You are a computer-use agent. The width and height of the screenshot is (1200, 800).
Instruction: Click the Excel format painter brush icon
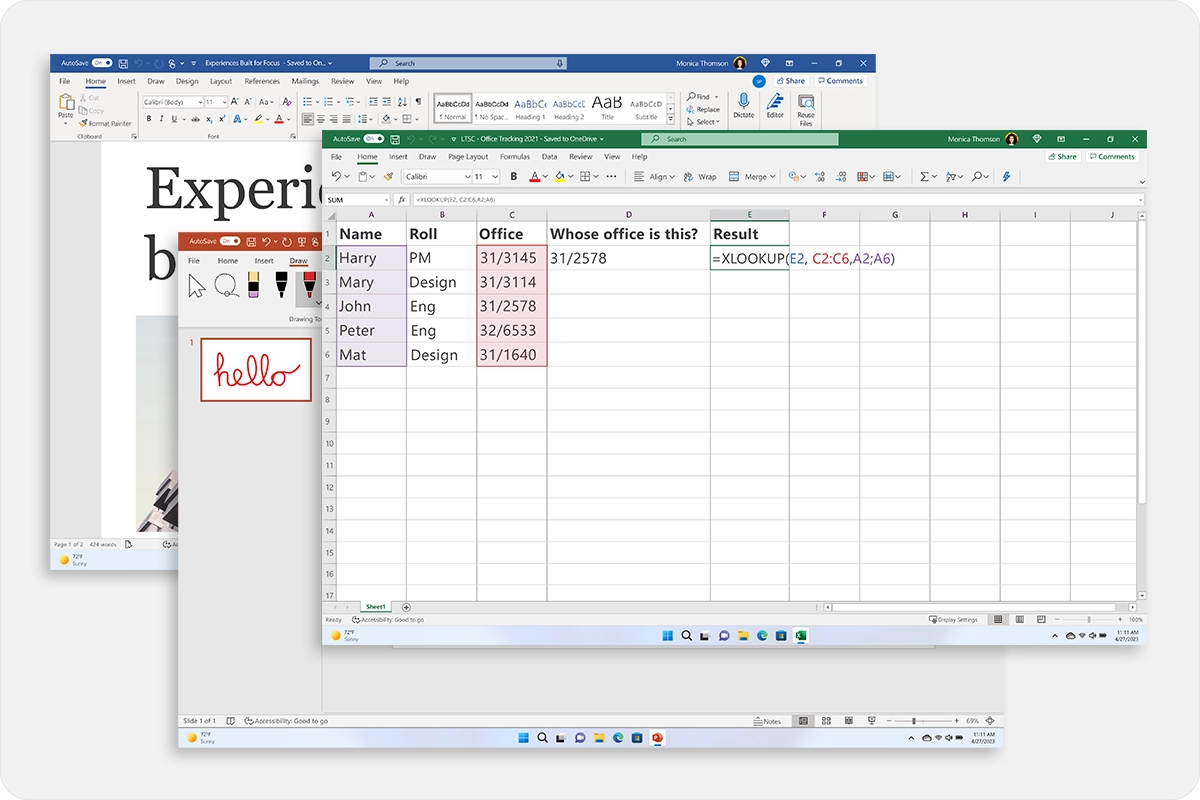(388, 176)
